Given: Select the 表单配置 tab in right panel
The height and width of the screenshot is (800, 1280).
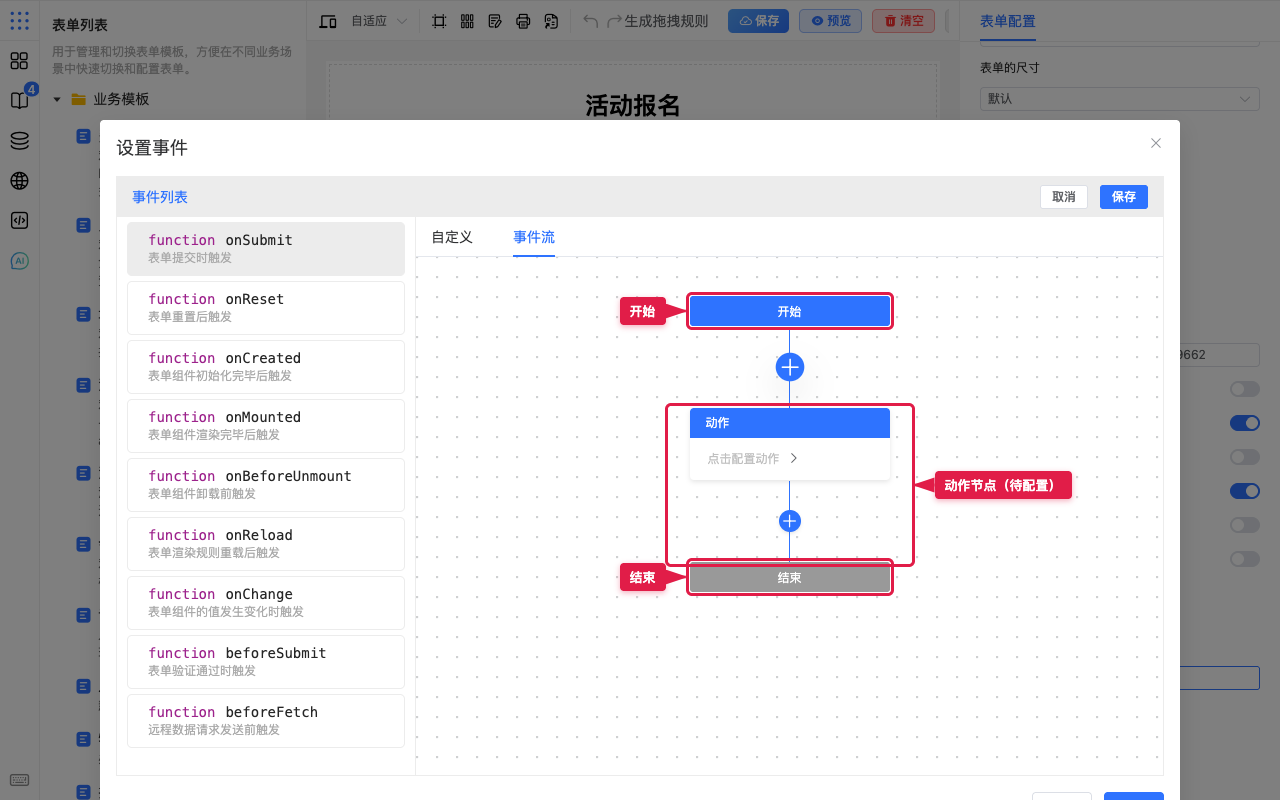Looking at the screenshot, I should pos(1008,21).
